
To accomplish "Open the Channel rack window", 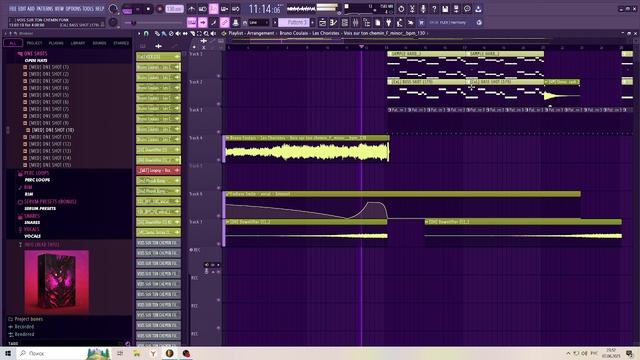I will coord(345,22).
